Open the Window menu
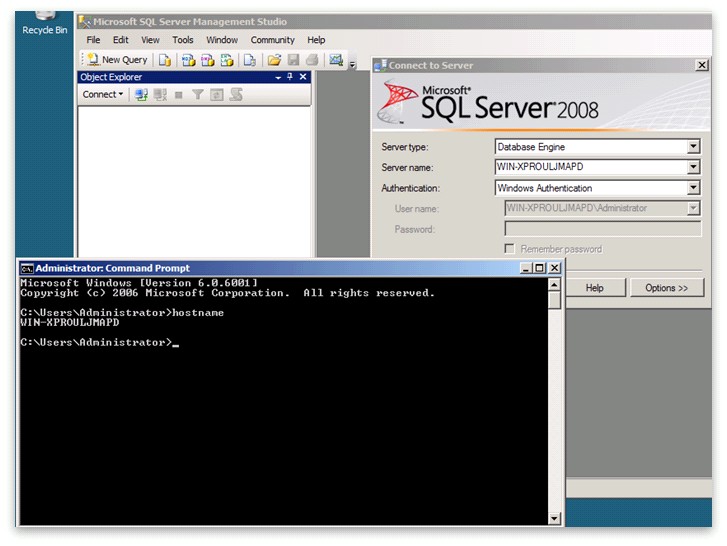This screenshot has height=546, width=727. point(222,40)
